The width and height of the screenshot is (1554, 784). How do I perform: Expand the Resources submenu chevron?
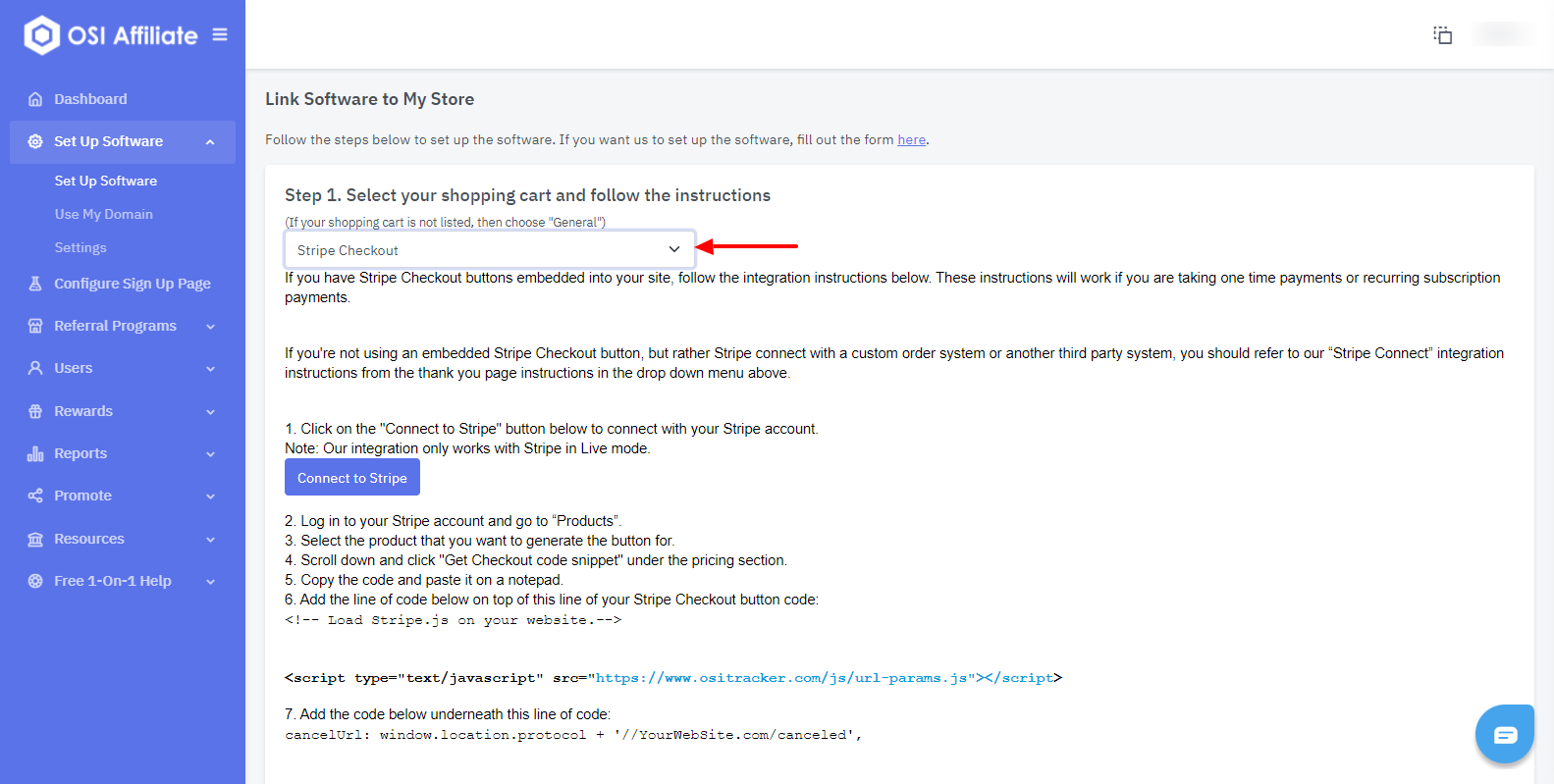pyautogui.click(x=210, y=540)
